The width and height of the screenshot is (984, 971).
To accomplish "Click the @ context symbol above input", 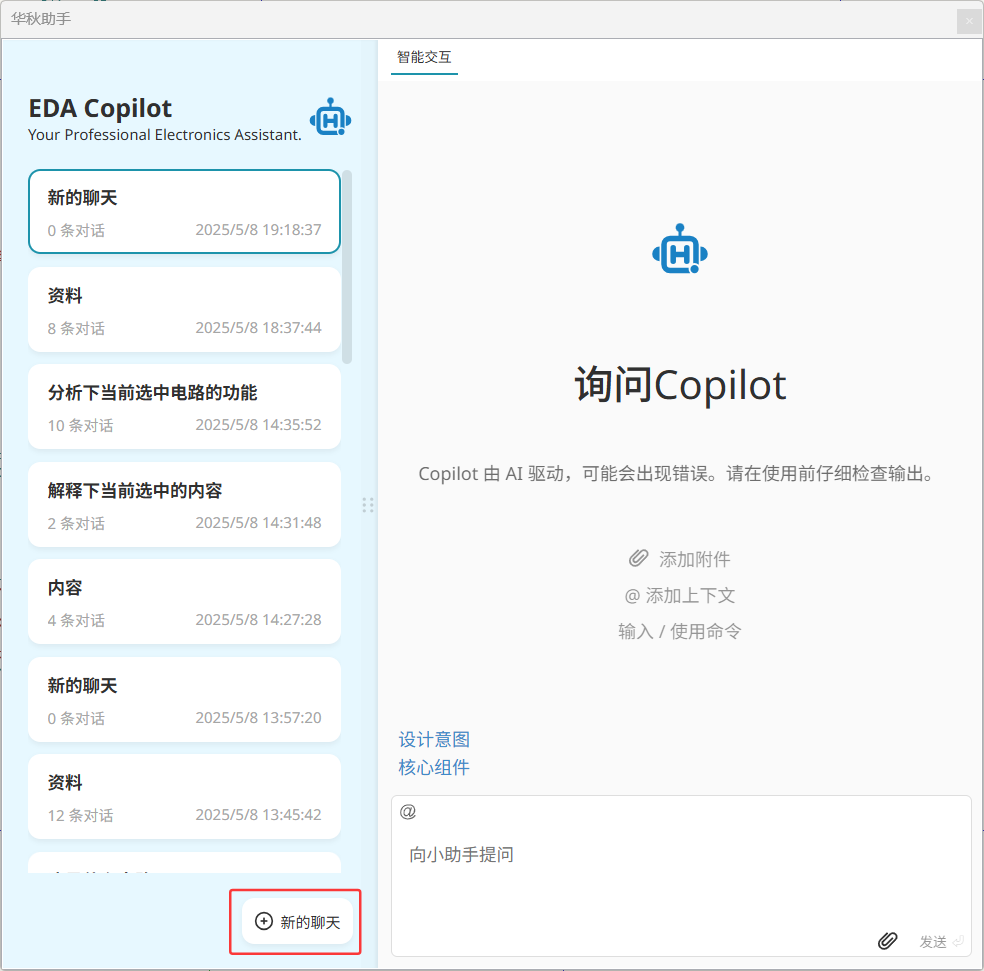I will coord(407,812).
